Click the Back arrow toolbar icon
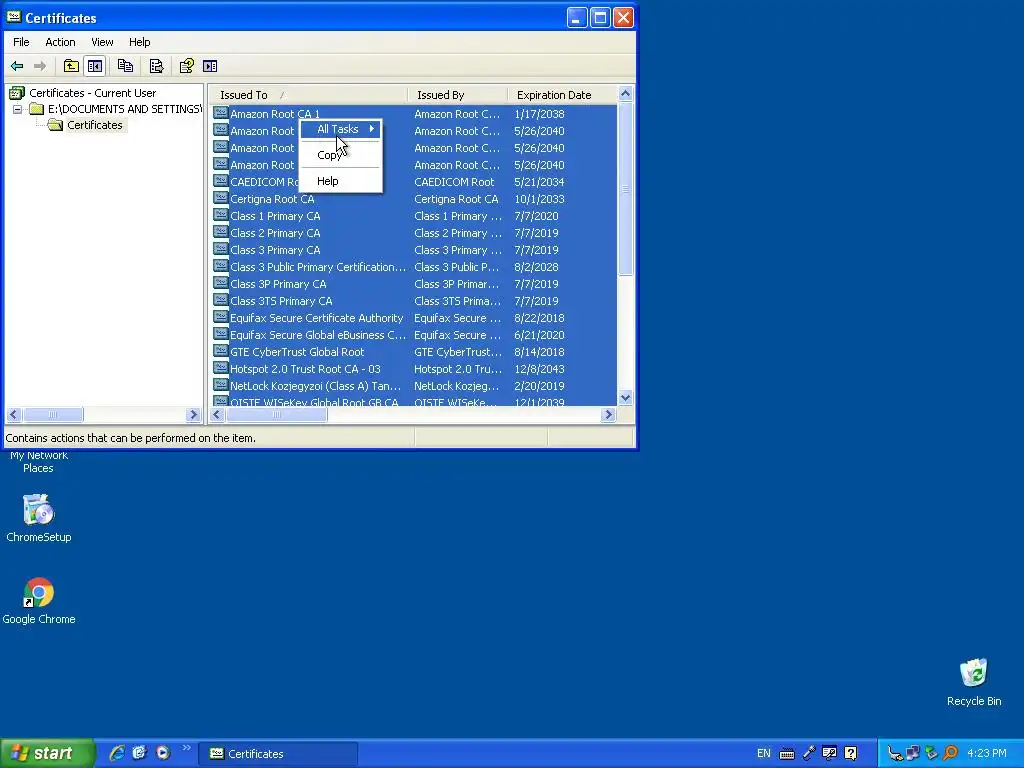Screen dimensions: 1024x768 17,66
